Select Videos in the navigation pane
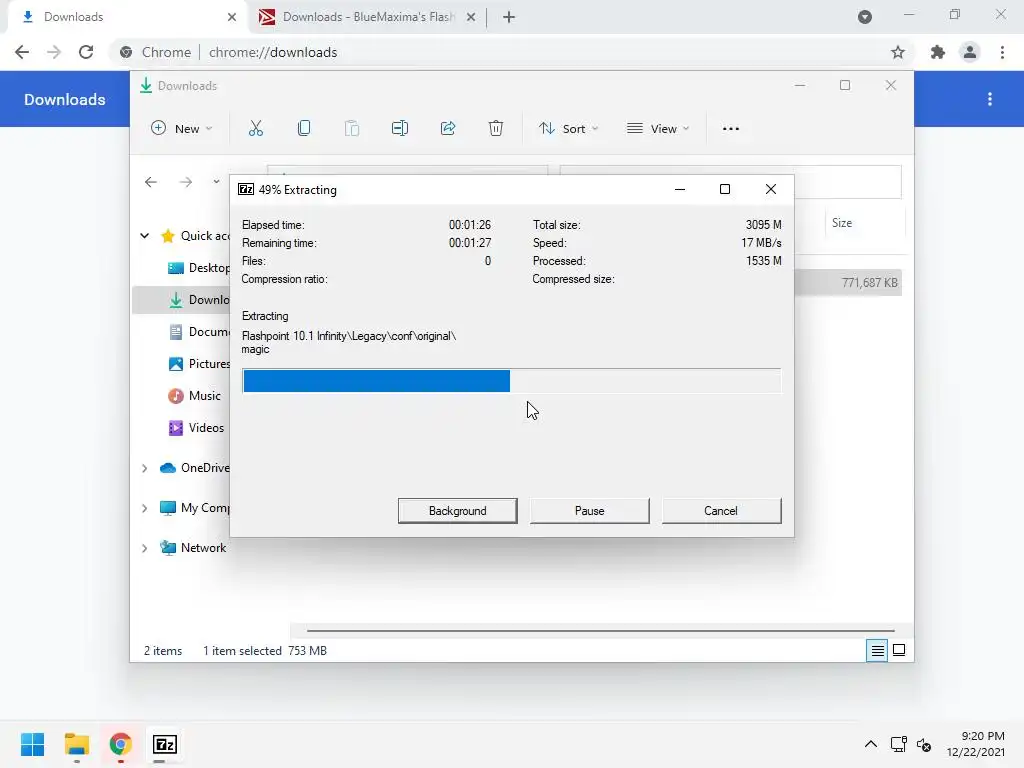 (196, 428)
